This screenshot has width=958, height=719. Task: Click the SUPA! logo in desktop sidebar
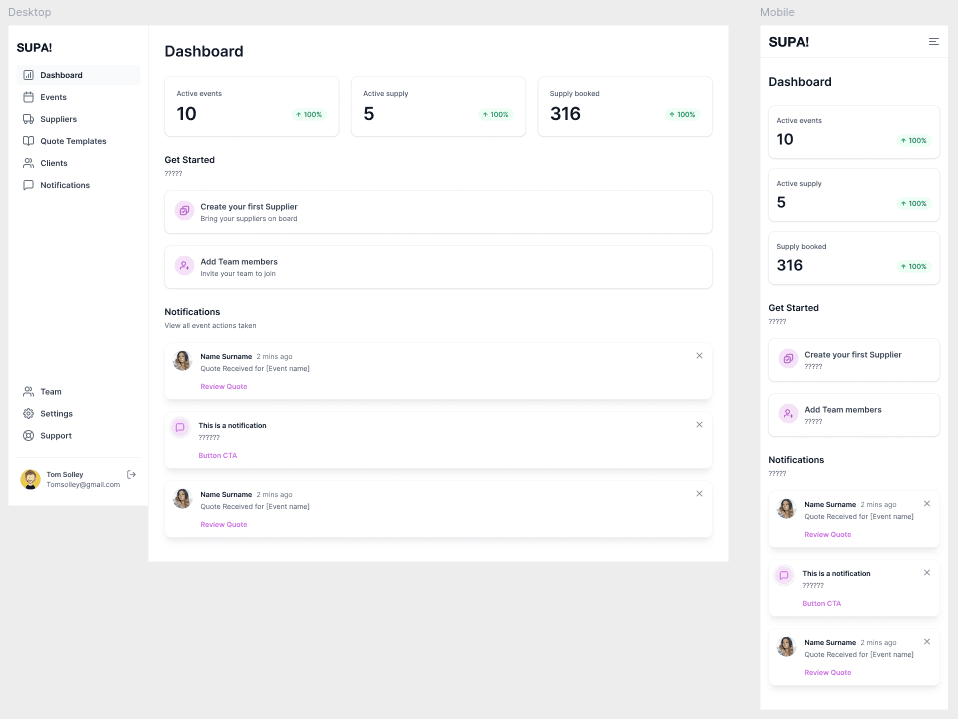(34, 48)
